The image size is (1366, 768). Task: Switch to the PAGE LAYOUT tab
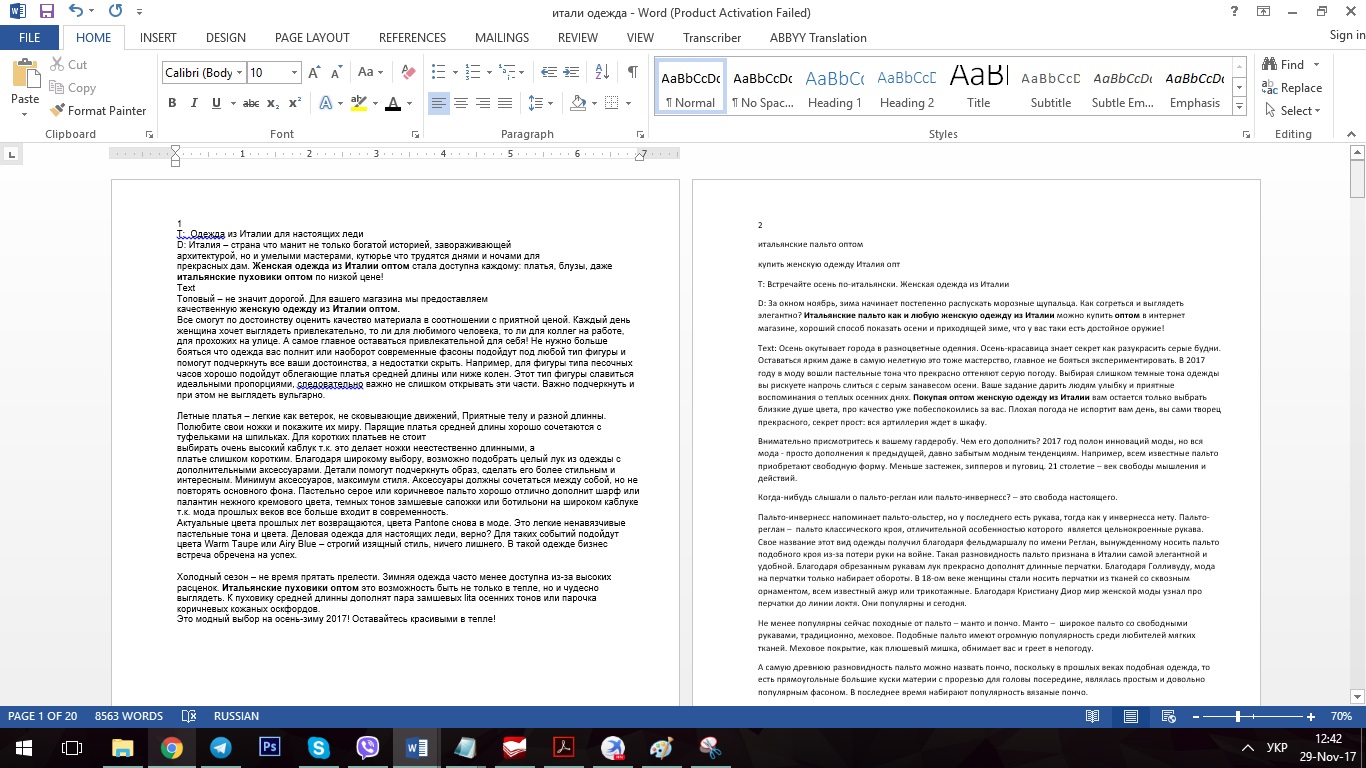pos(312,38)
